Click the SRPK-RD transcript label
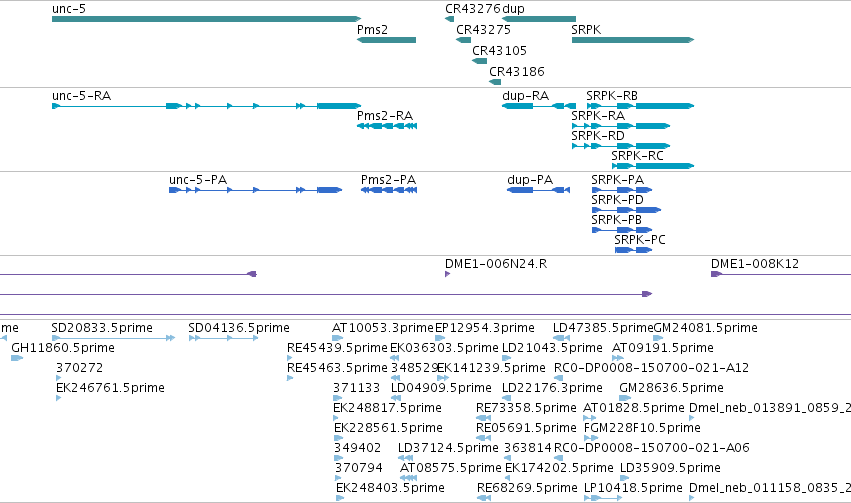851x503 pixels. [x=598, y=136]
